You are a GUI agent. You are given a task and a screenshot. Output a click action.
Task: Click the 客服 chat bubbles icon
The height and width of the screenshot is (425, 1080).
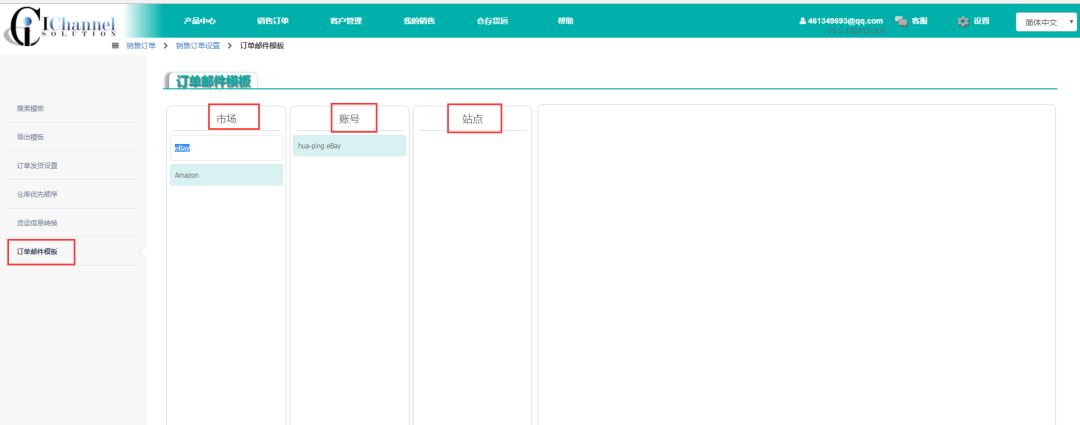click(x=901, y=21)
